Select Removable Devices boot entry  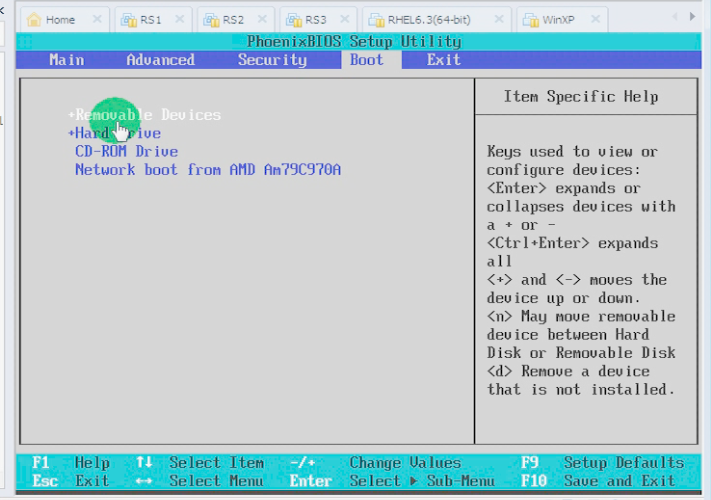(x=148, y=115)
